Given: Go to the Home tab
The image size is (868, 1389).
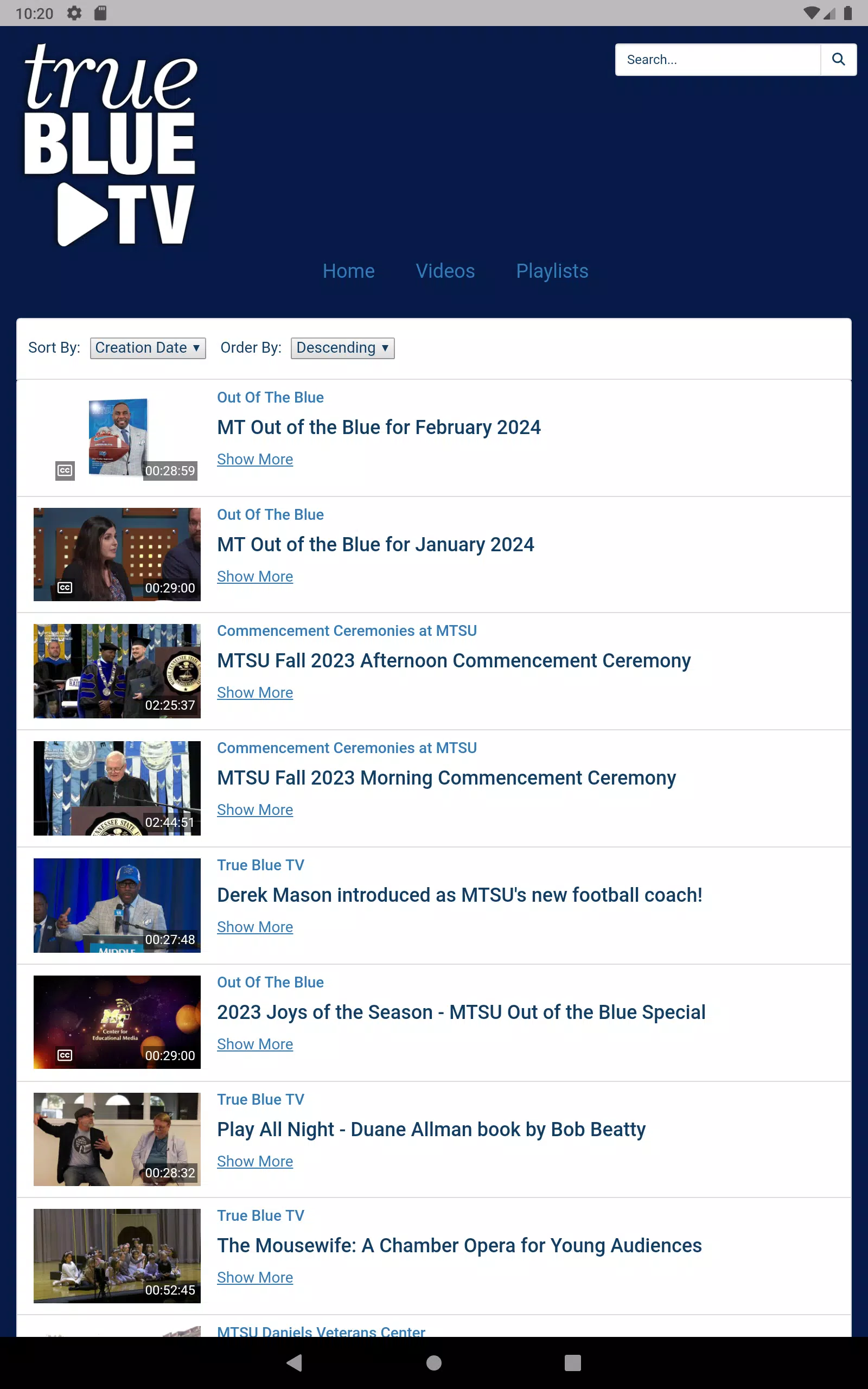Looking at the screenshot, I should [x=348, y=271].
